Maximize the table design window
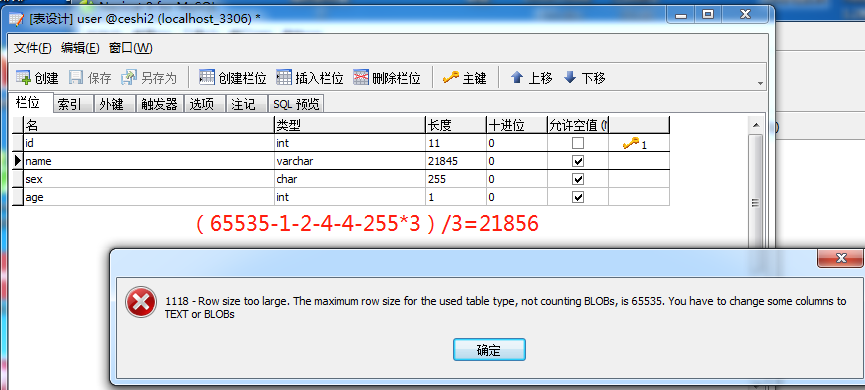865x390 pixels. [708, 15]
